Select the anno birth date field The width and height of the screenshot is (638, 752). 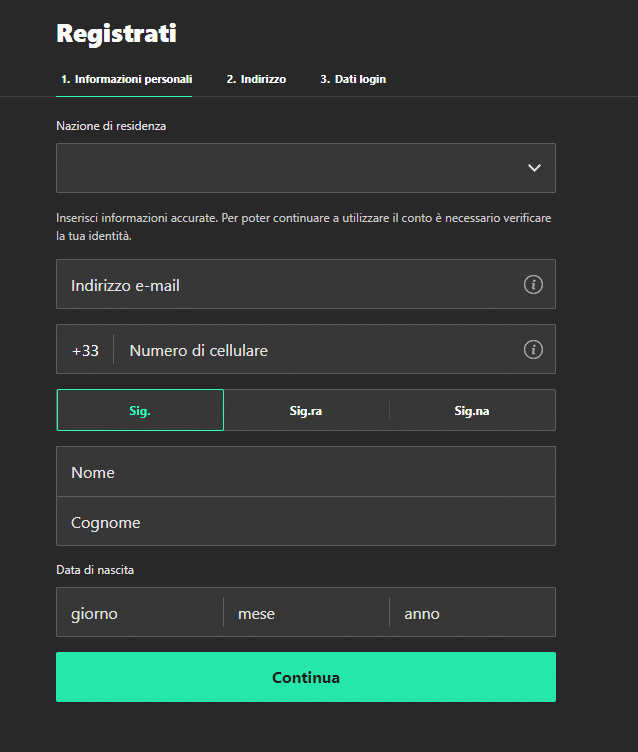(473, 612)
